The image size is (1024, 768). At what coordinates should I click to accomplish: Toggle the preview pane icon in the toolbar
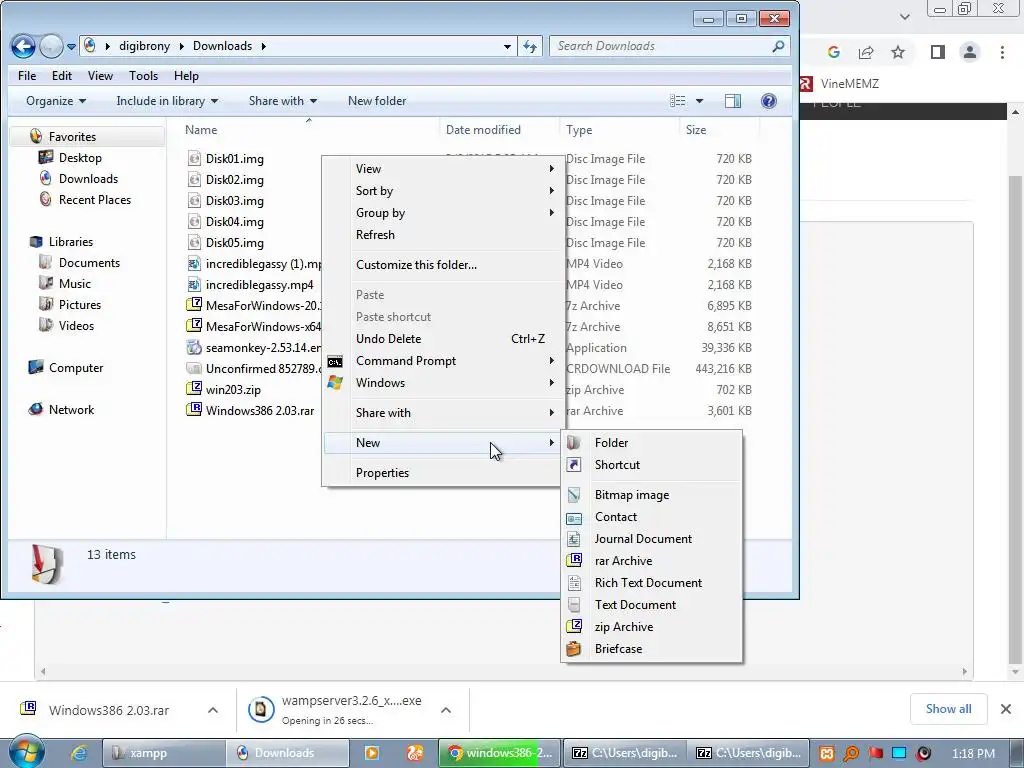(x=733, y=101)
